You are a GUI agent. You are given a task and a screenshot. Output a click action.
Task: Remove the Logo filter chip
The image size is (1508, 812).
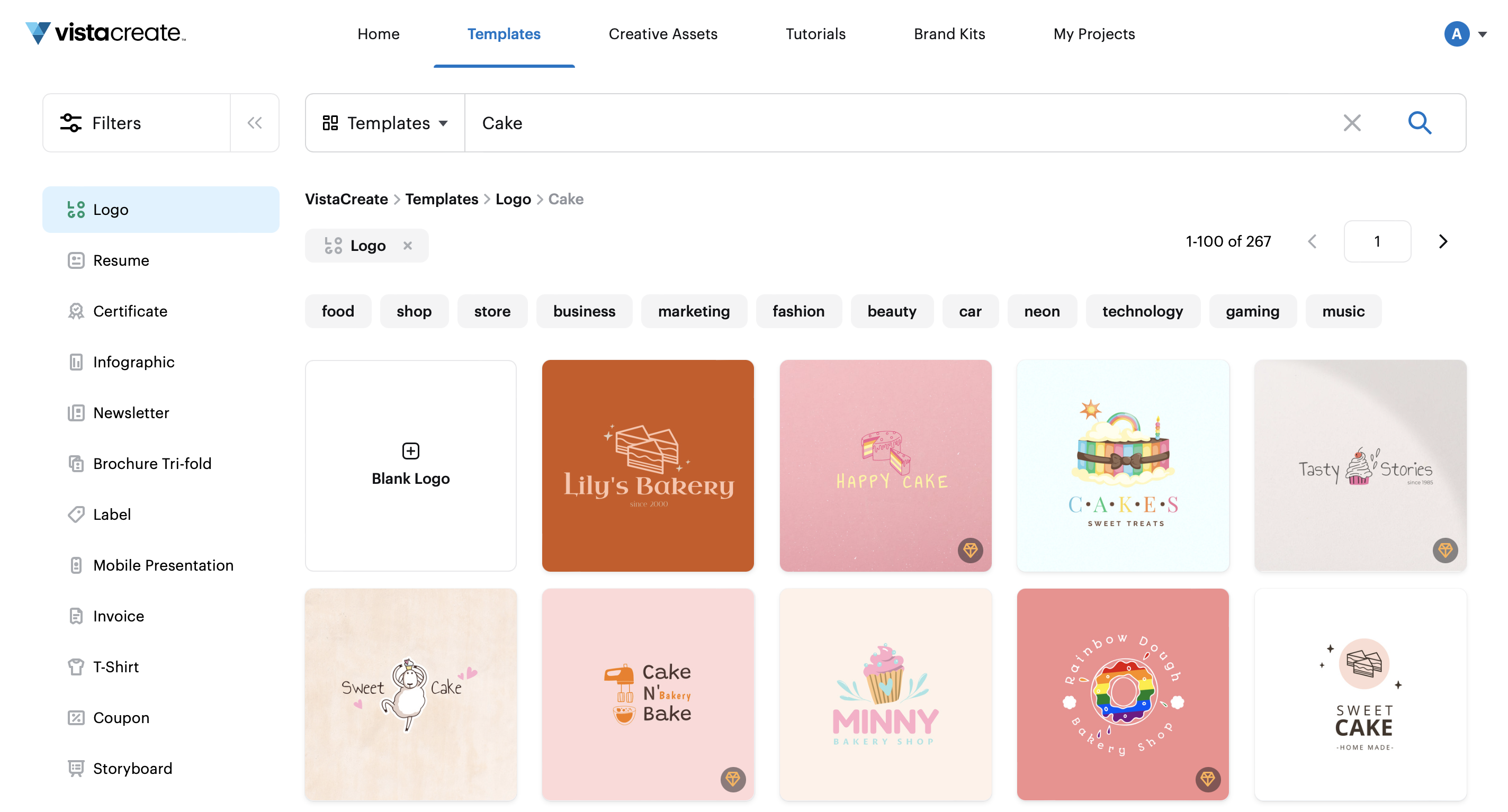coord(407,245)
